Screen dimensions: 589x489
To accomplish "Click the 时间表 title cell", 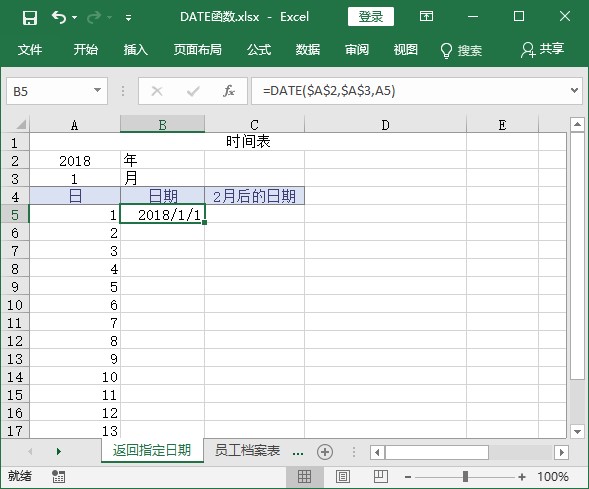I will coord(248,142).
